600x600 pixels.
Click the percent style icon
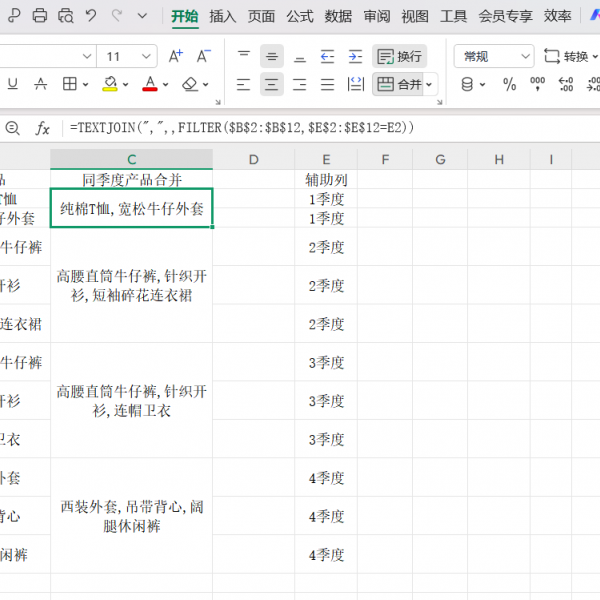tap(509, 85)
